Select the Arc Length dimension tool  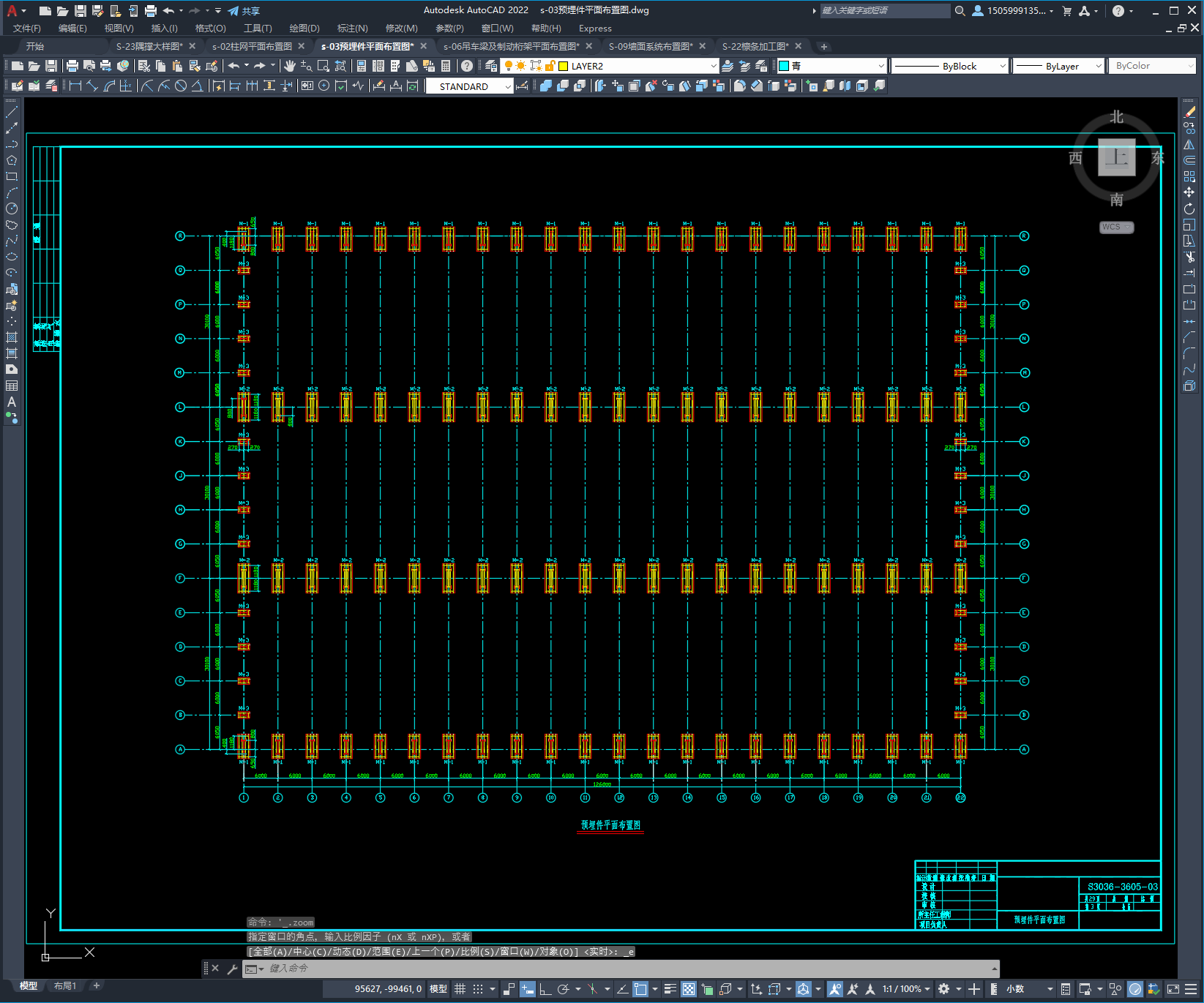tap(109, 86)
